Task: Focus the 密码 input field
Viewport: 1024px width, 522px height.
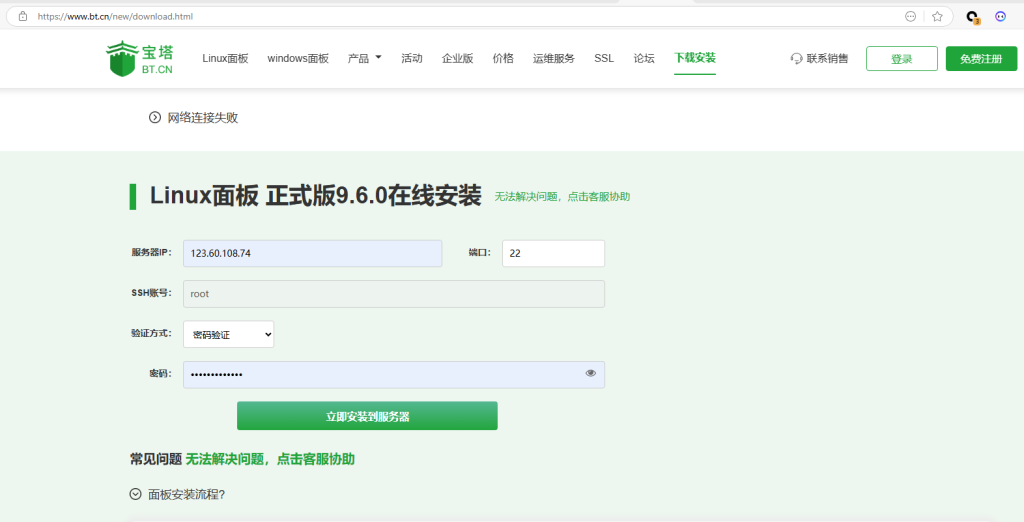Action: (394, 375)
